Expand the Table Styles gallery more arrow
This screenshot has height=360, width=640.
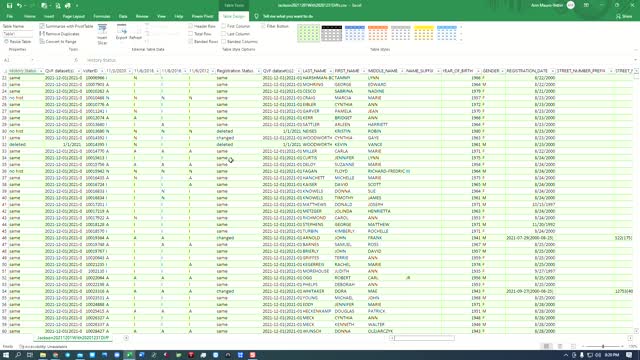tap(461, 40)
